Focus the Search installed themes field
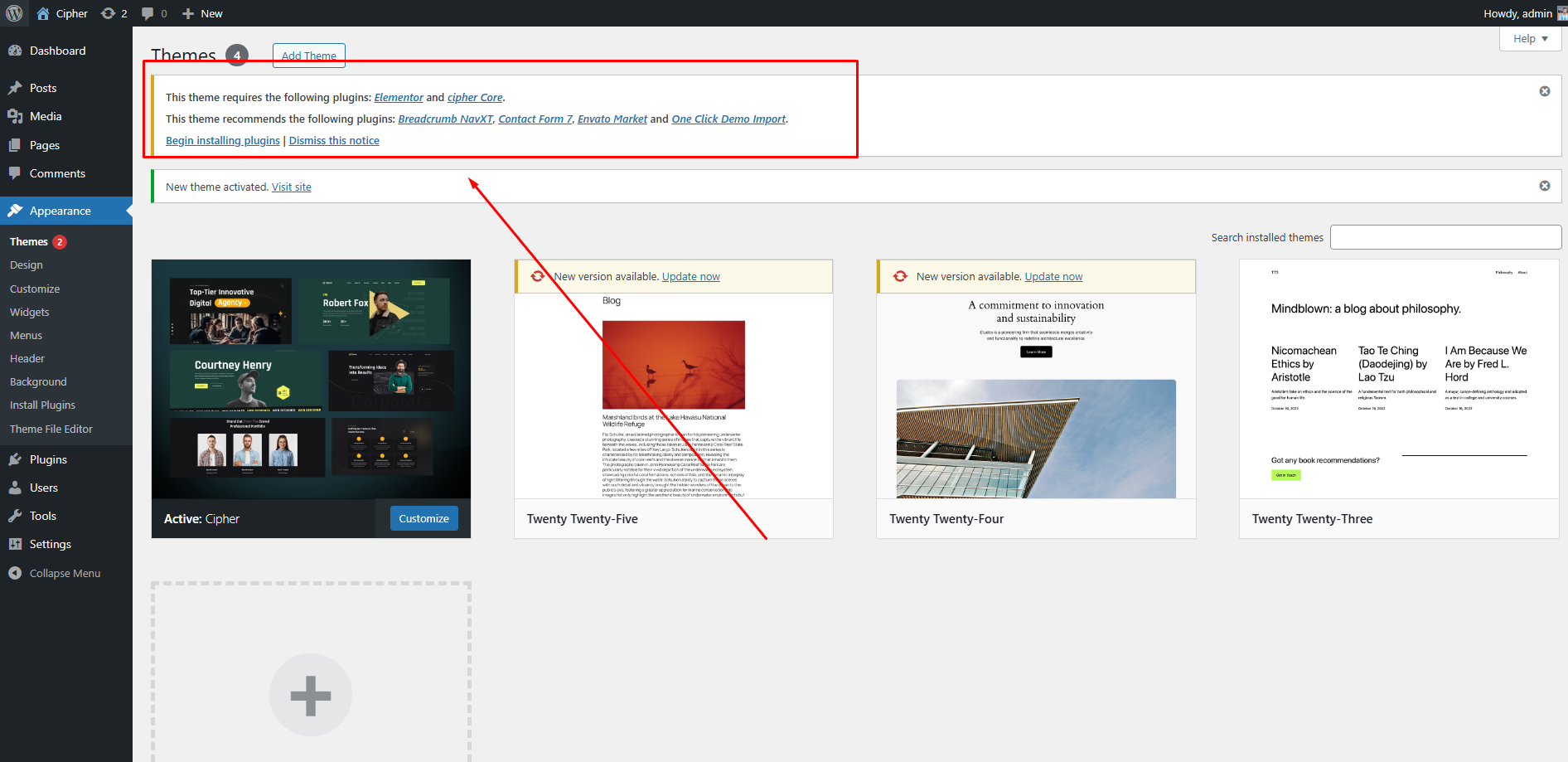This screenshot has width=1568, height=762. point(1445,237)
